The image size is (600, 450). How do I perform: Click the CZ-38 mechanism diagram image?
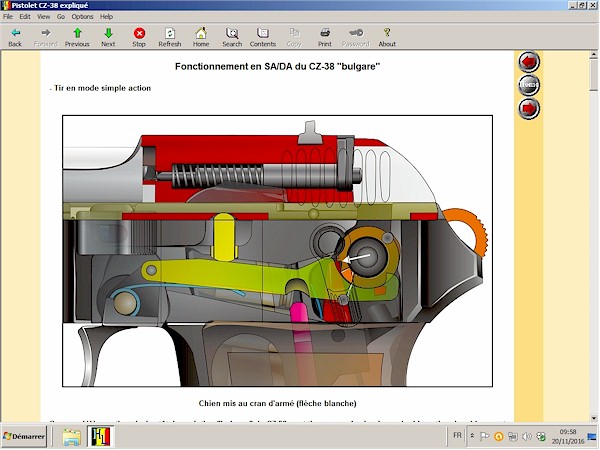point(277,251)
